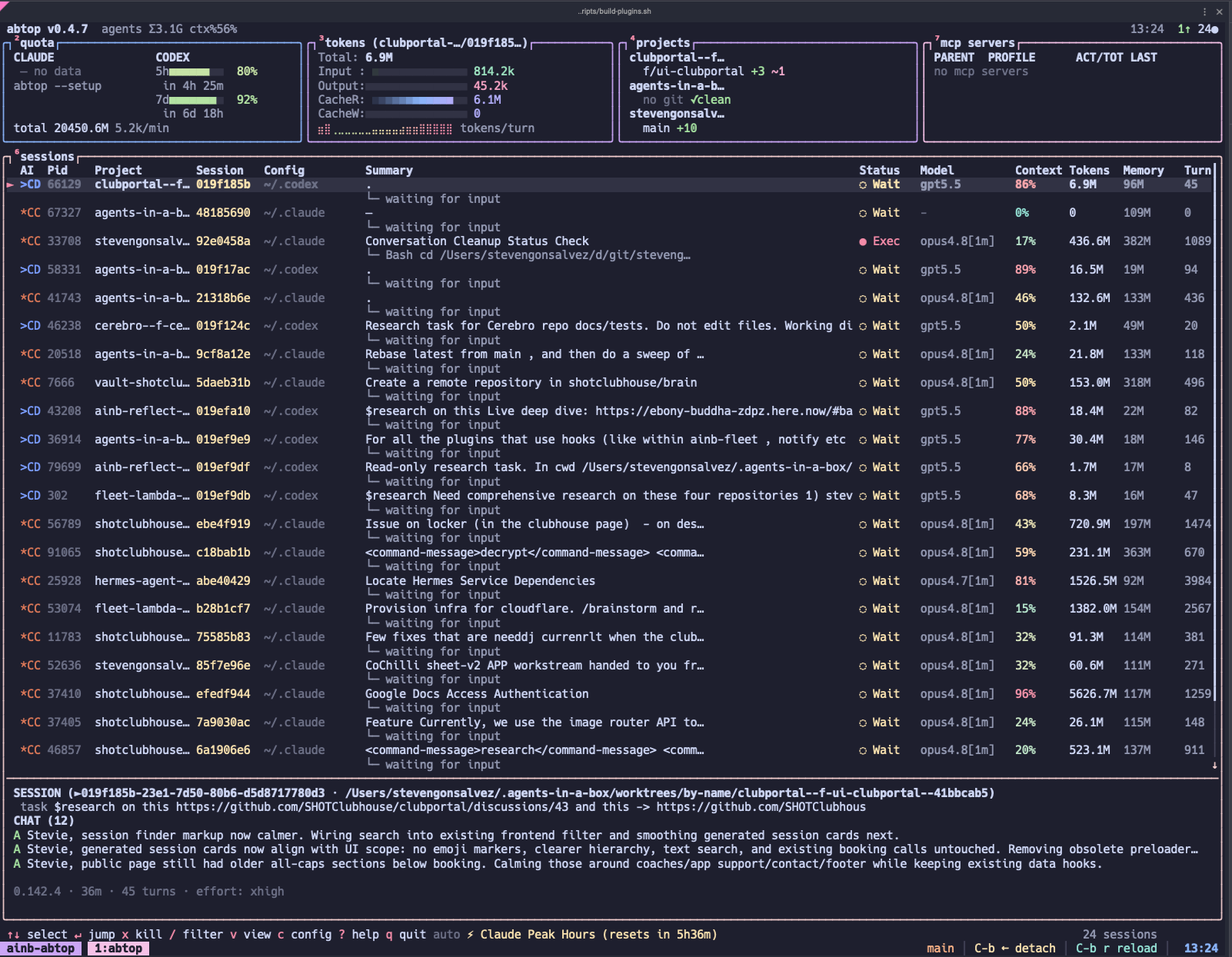
Task: Click the v view key hint
Action: coord(251,935)
